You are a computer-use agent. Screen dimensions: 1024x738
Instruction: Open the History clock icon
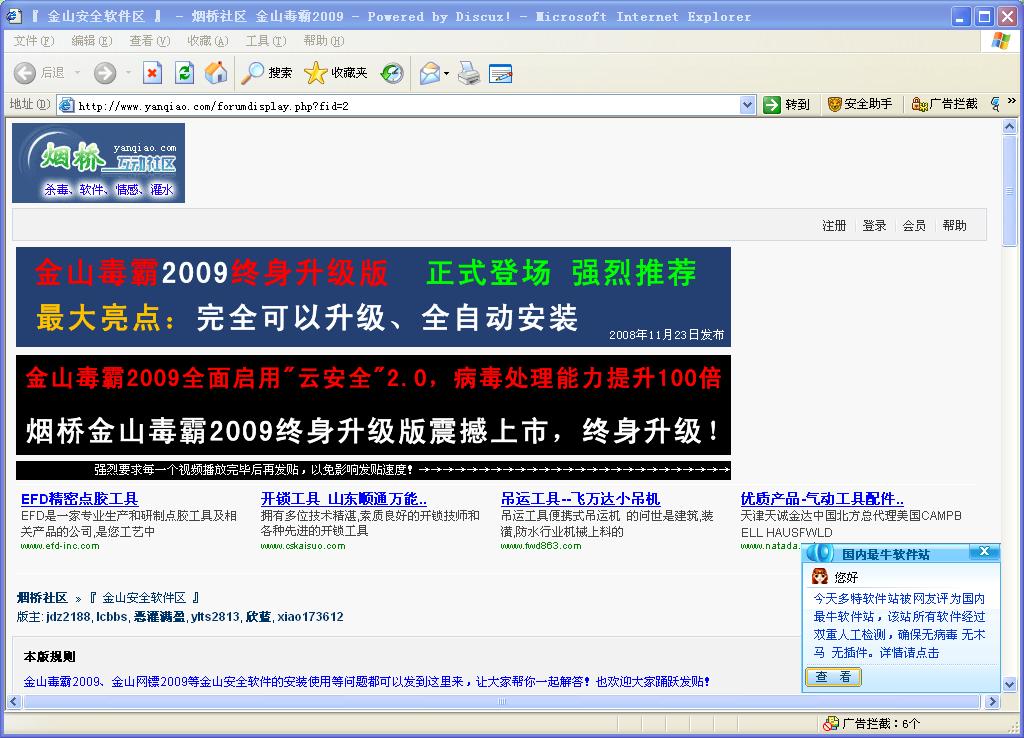pyautogui.click(x=392, y=72)
